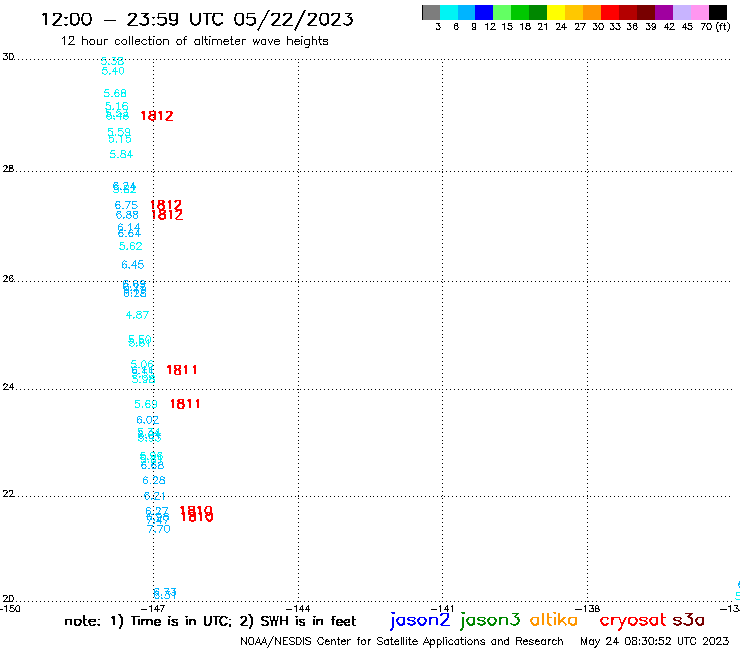This screenshot has height=650, width=740.
Task: Pick the lavender 45 ft legend swatch
Action: click(681, 12)
